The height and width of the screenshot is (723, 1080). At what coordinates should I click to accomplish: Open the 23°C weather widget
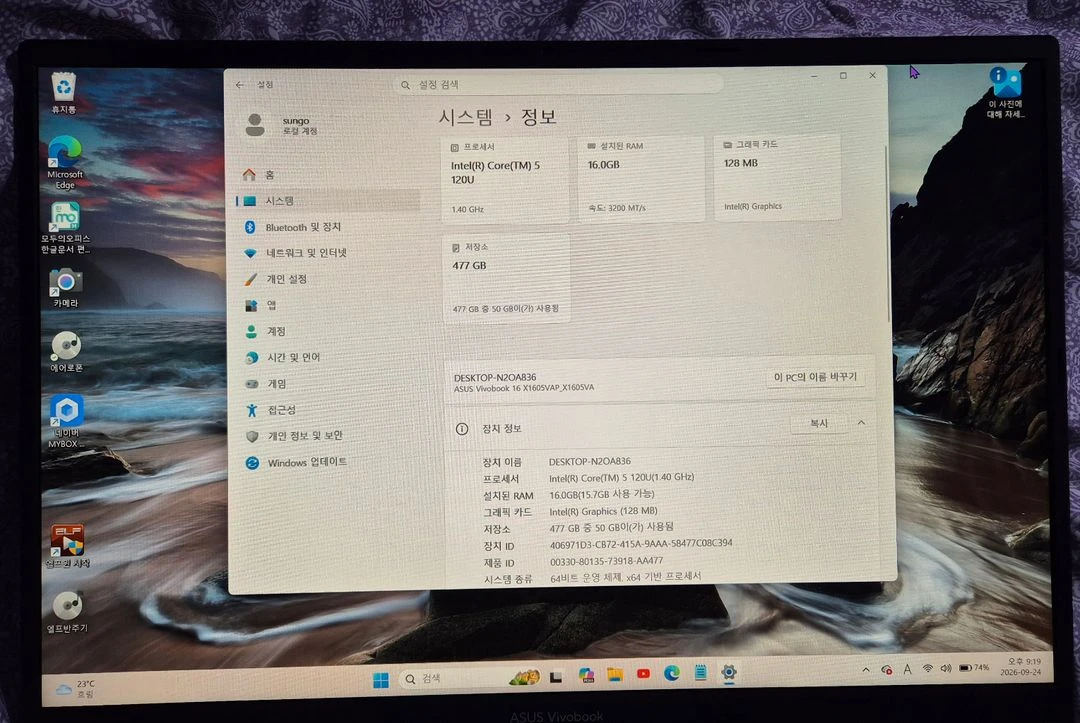[76, 689]
